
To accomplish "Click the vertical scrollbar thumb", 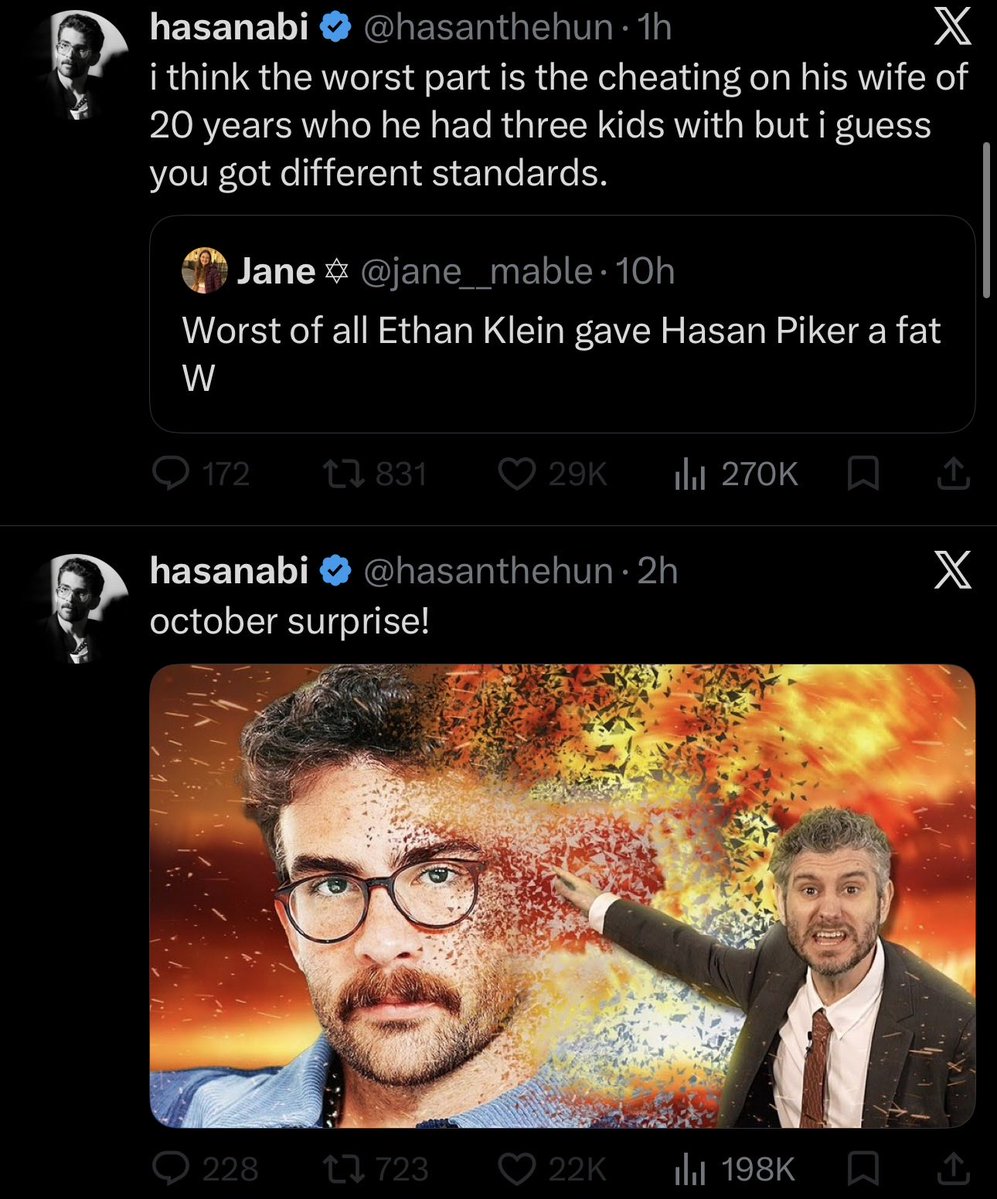I will tap(986, 220).
